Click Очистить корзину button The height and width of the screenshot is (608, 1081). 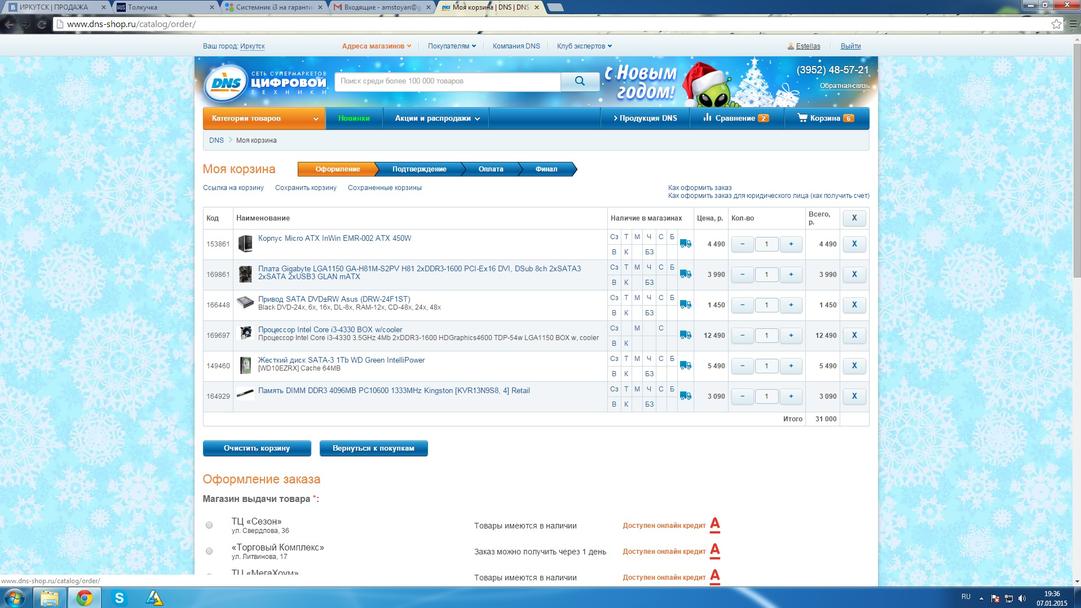(x=257, y=448)
